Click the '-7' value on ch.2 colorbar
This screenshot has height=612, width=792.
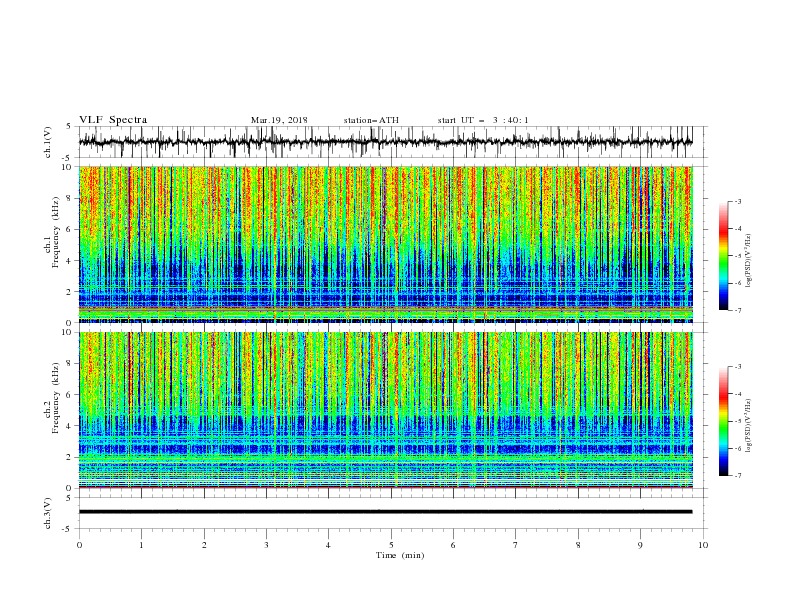click(x=738, y=476)
